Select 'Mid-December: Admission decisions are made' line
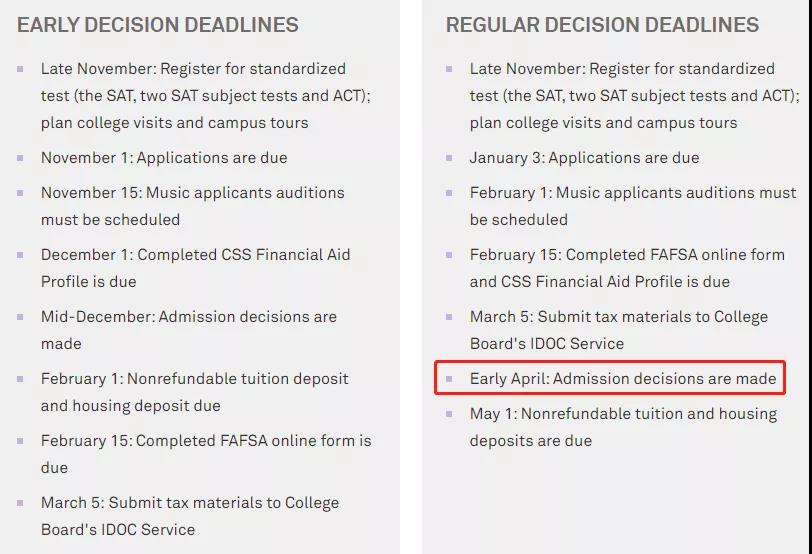The height and width of the screenshot is (554, 812). coord(188,330)
